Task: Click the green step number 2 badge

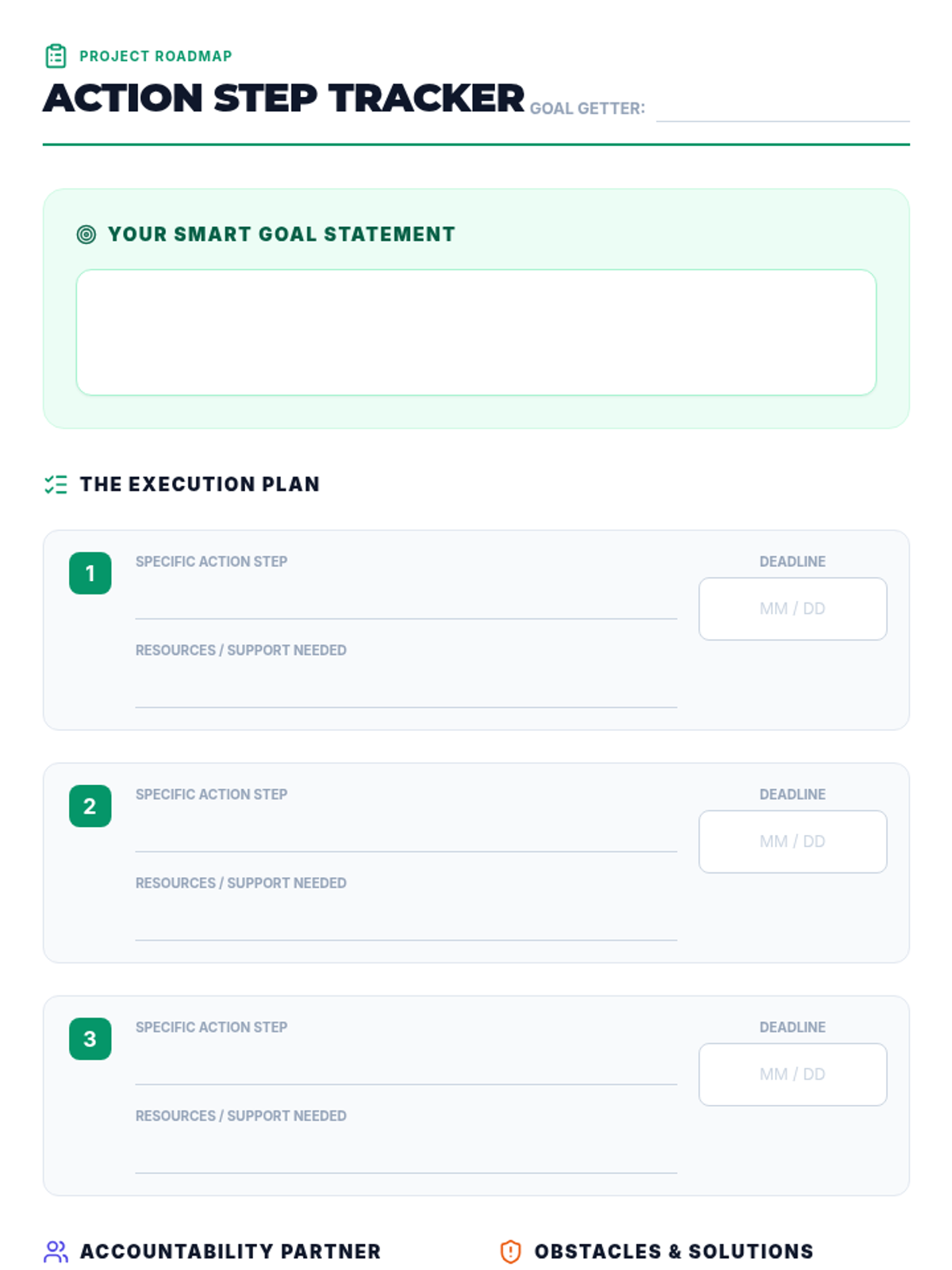Action: point(90,806)
